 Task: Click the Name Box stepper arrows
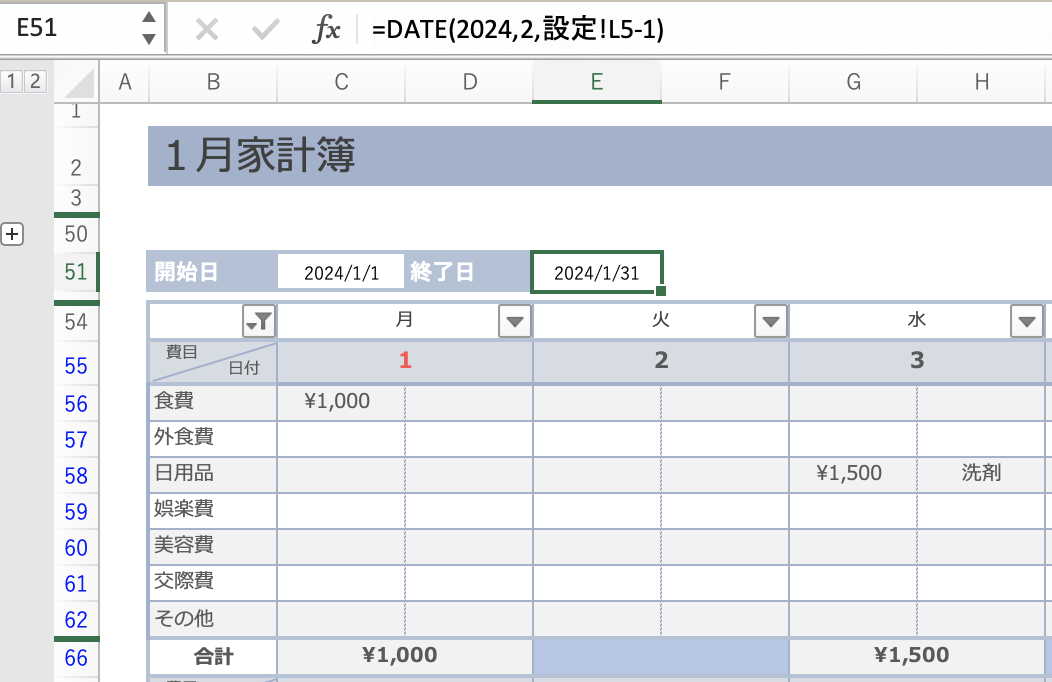point(149,29)
